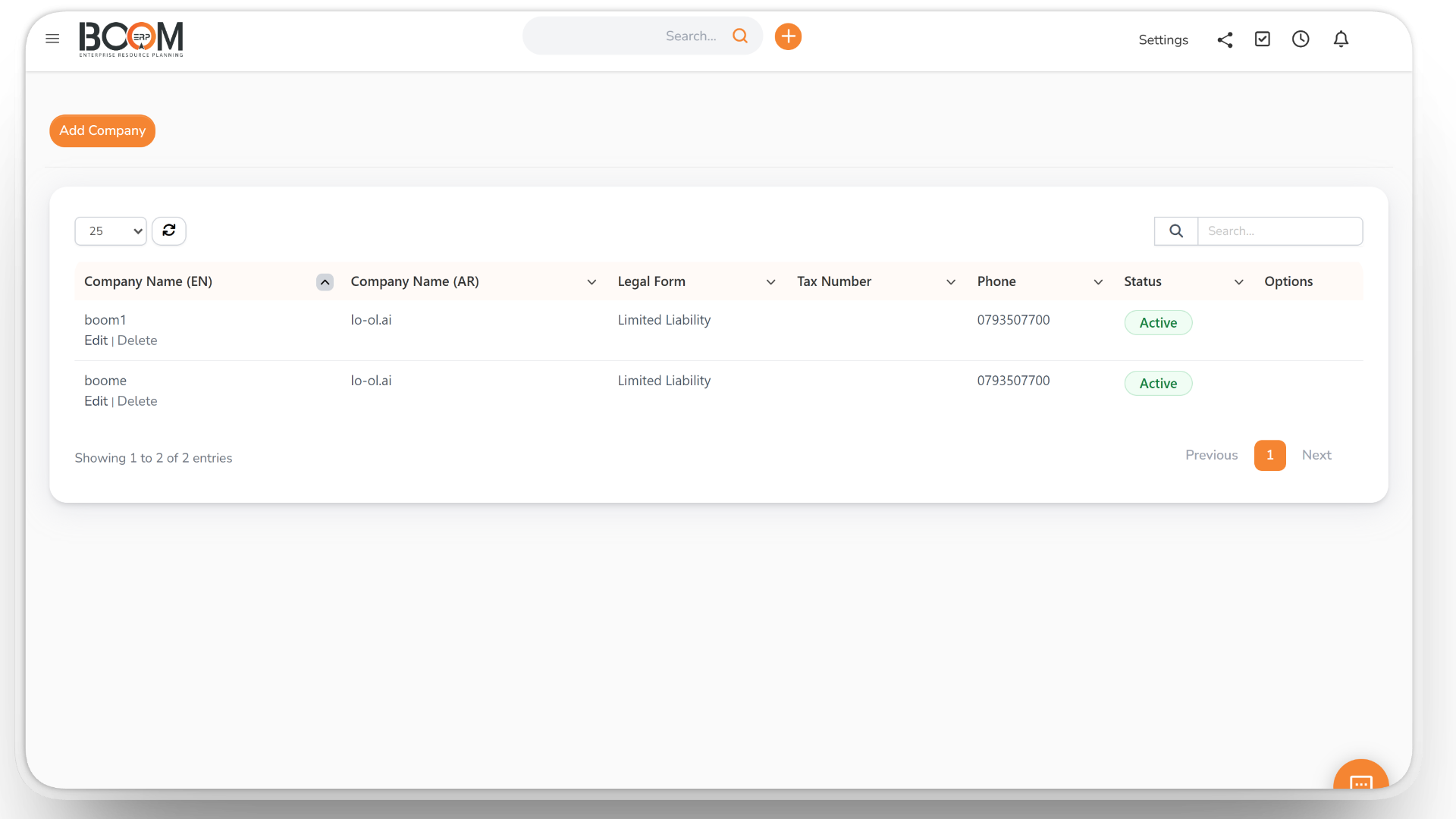The height and width of the screenshot is (819, 1456).
Task: Click the boome company name
Action: 105,381
